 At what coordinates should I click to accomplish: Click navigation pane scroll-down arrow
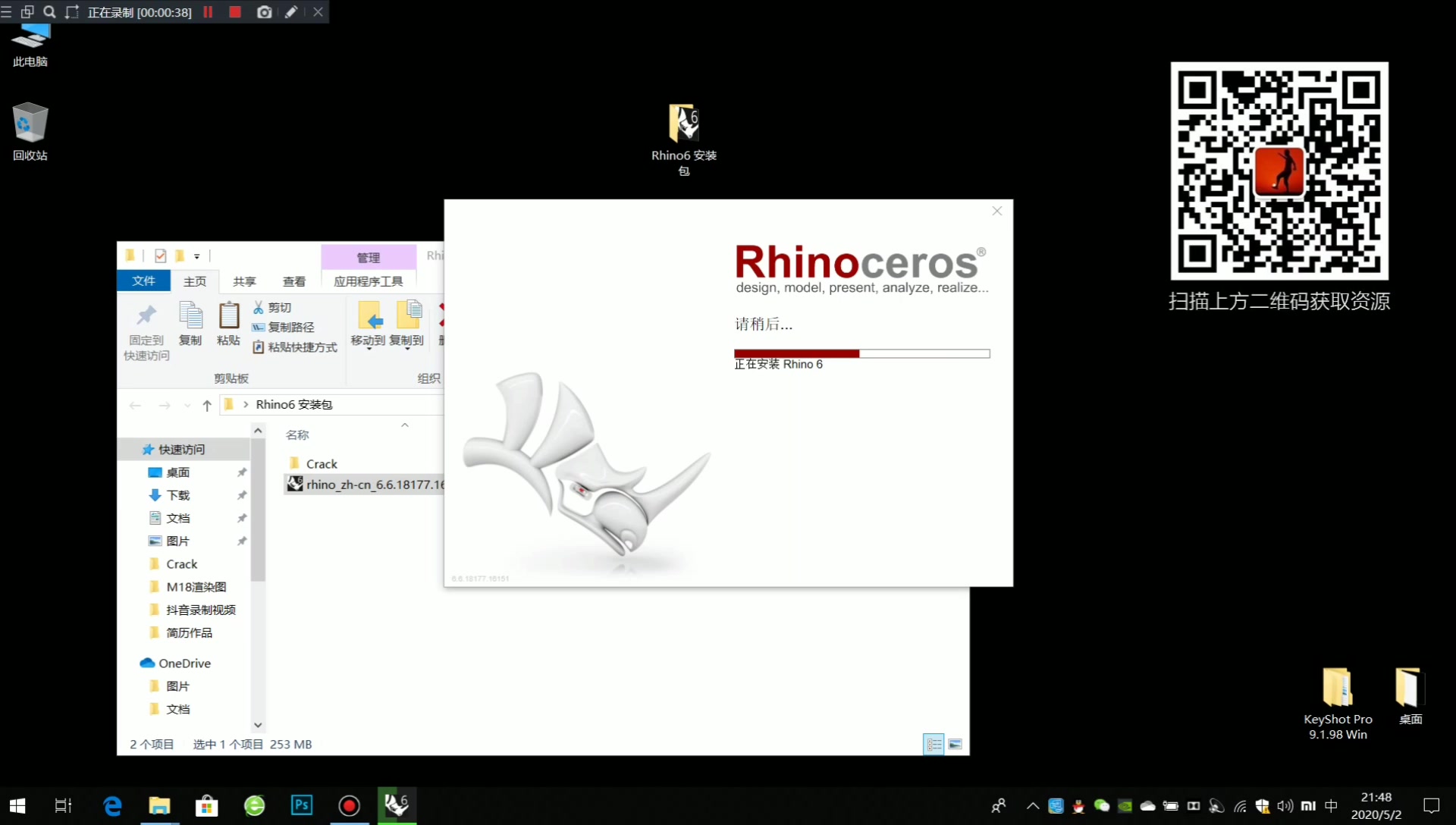click(258, 725)
